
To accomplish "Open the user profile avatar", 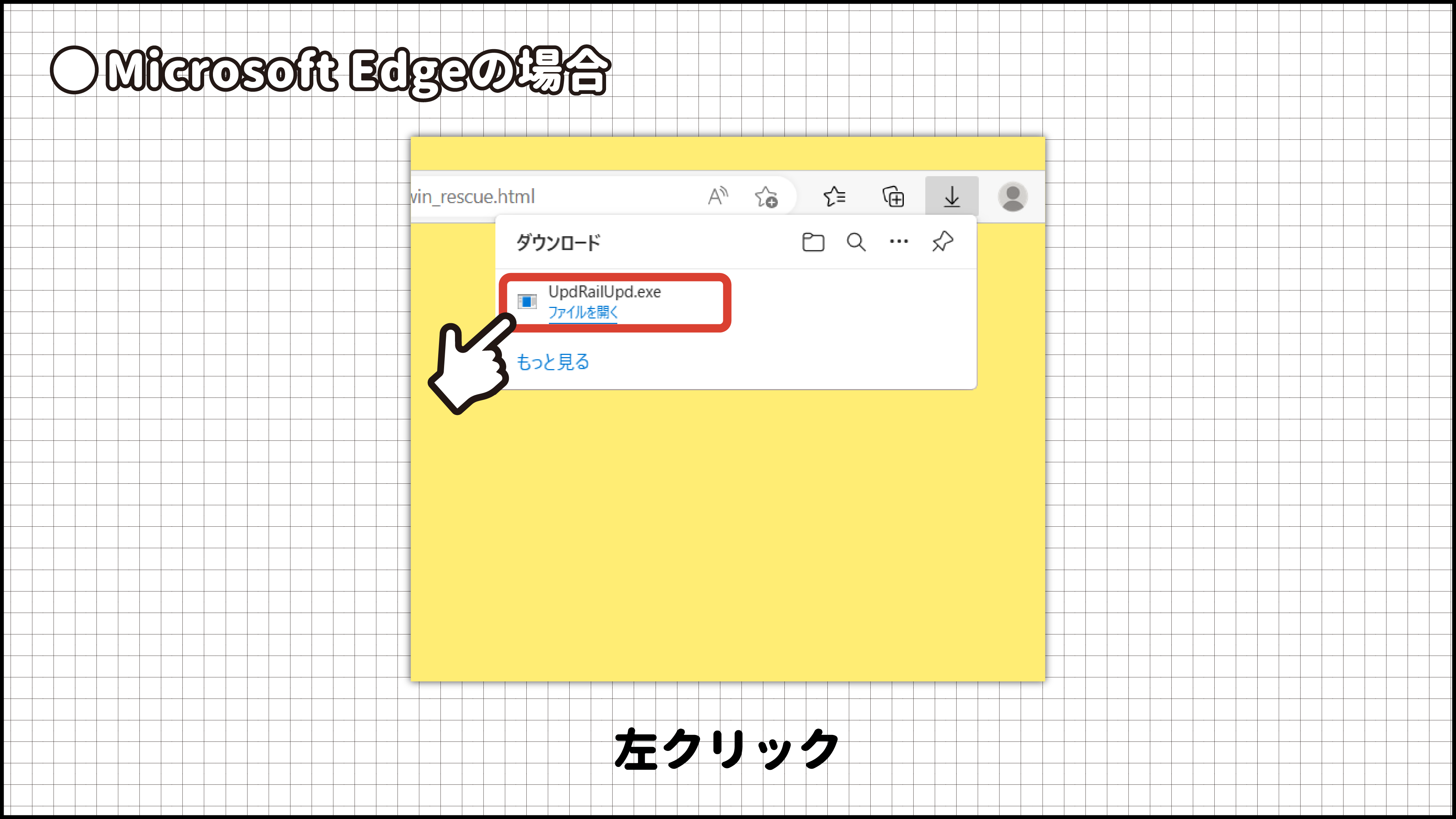I will click(1012, 197).
